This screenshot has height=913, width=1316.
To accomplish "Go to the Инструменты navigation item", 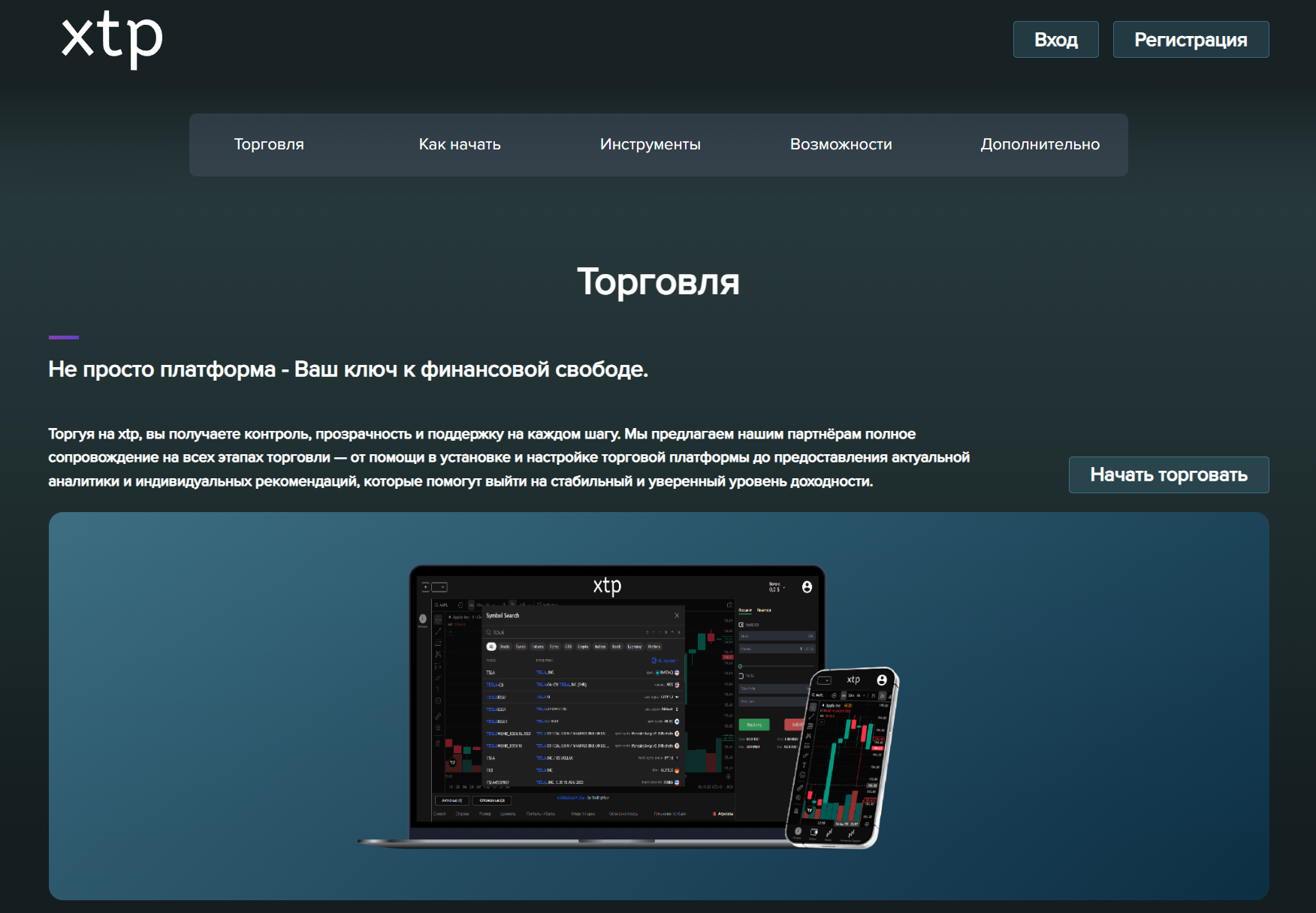I will pyautogui.click(x=650, y=144).
